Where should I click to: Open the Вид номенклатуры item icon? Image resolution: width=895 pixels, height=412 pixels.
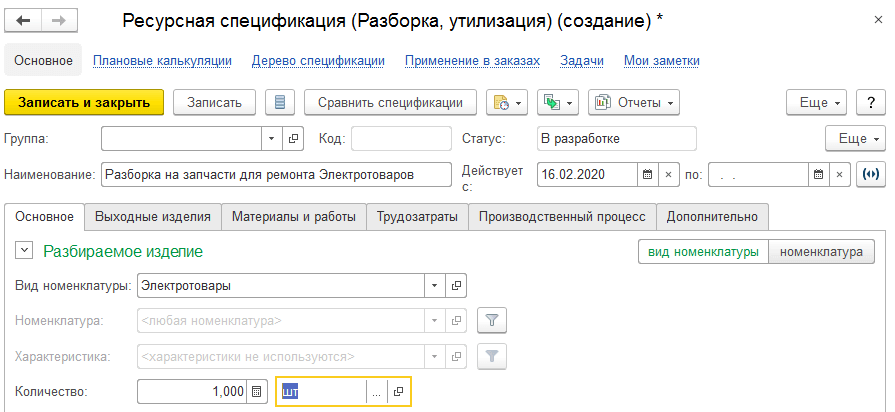click(x=456, y=286)
